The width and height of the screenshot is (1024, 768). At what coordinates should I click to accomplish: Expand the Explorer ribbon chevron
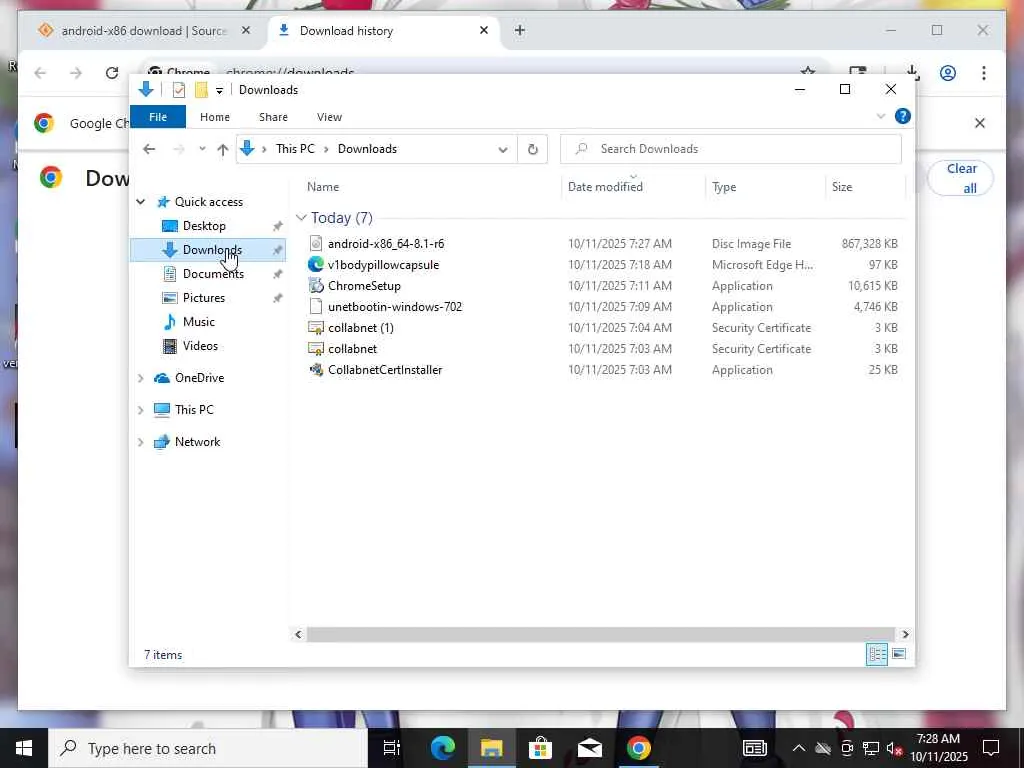coord(880,116)
